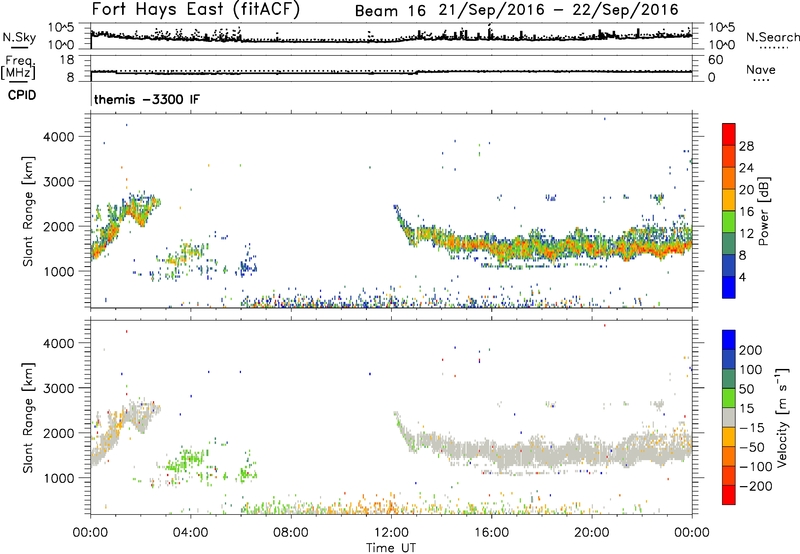Click the '18' tick on the frequency axis
This screenshot has width=800, height=554.
(x=67, y=60)
